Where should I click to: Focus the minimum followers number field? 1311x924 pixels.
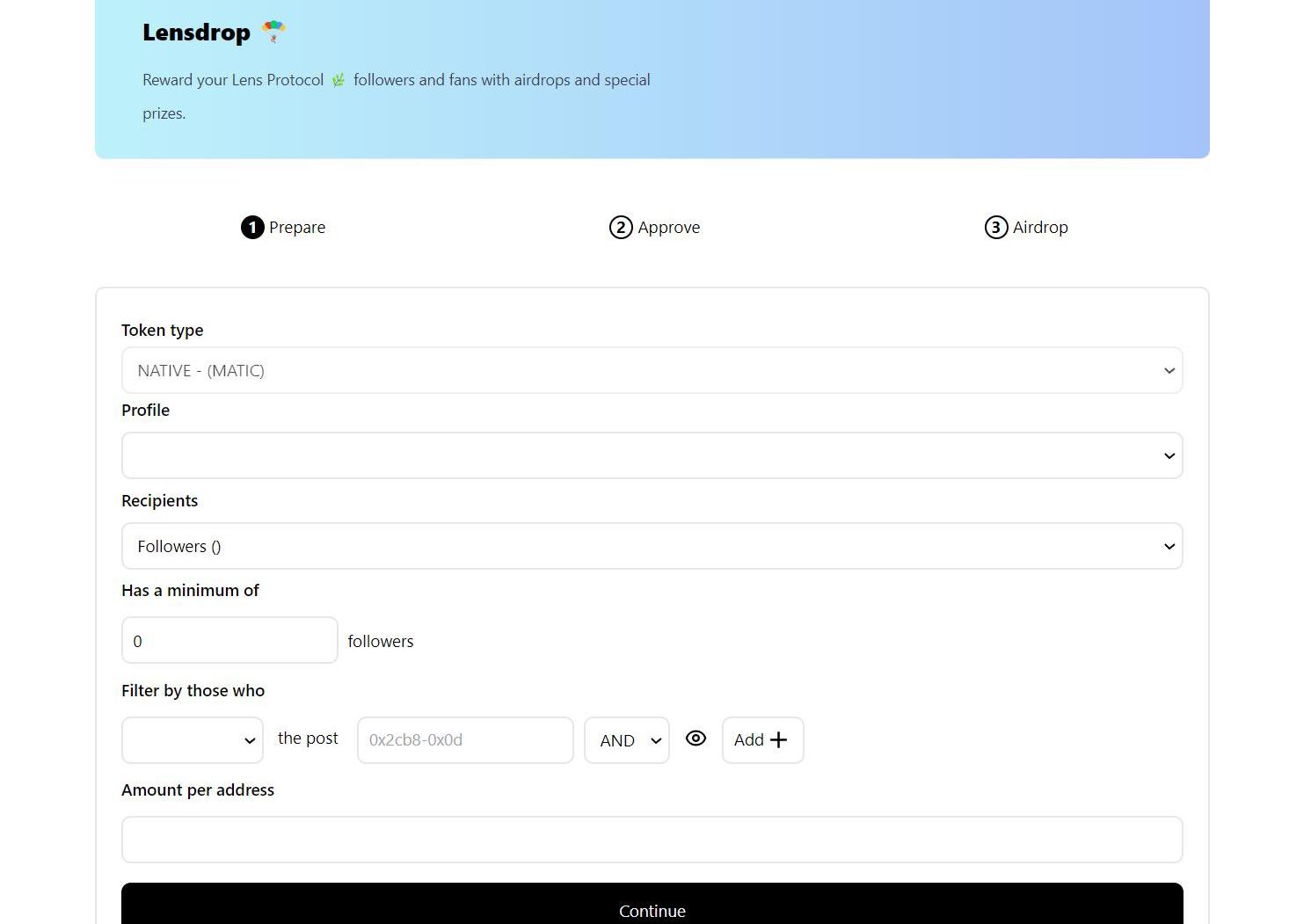pyautogui.click(x=229, y=641)
